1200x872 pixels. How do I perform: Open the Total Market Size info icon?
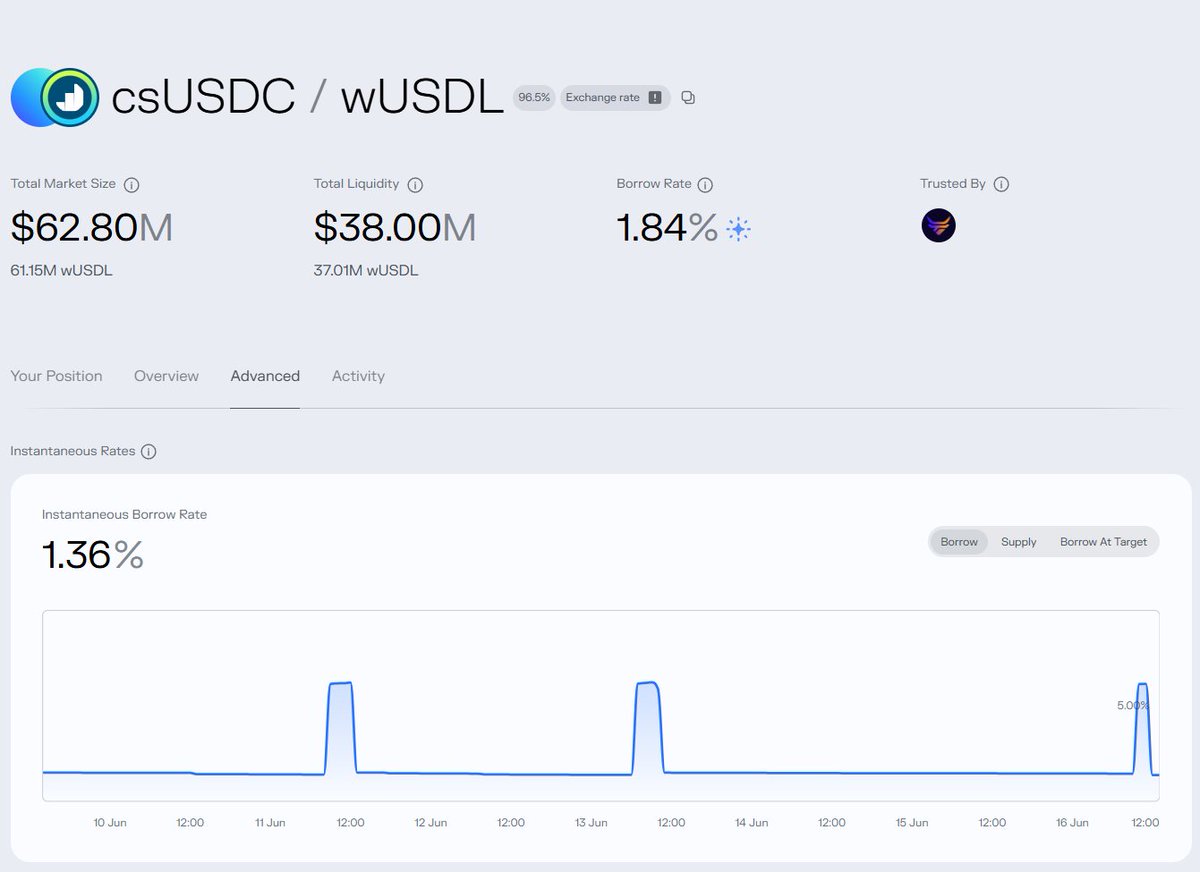131,185
